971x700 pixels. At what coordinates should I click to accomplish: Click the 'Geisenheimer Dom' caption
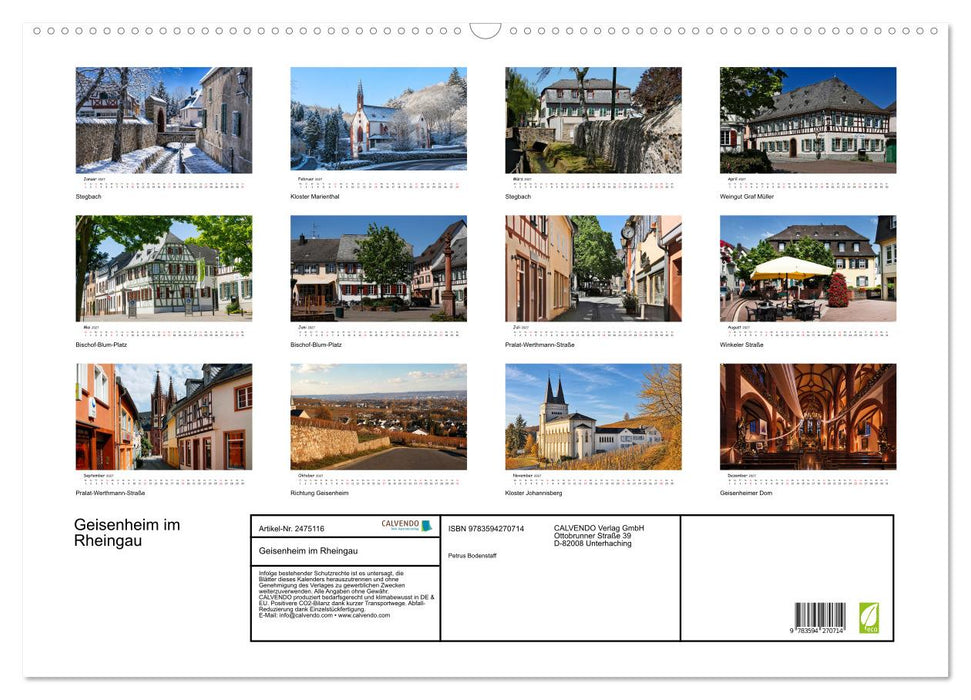[746, 493]
